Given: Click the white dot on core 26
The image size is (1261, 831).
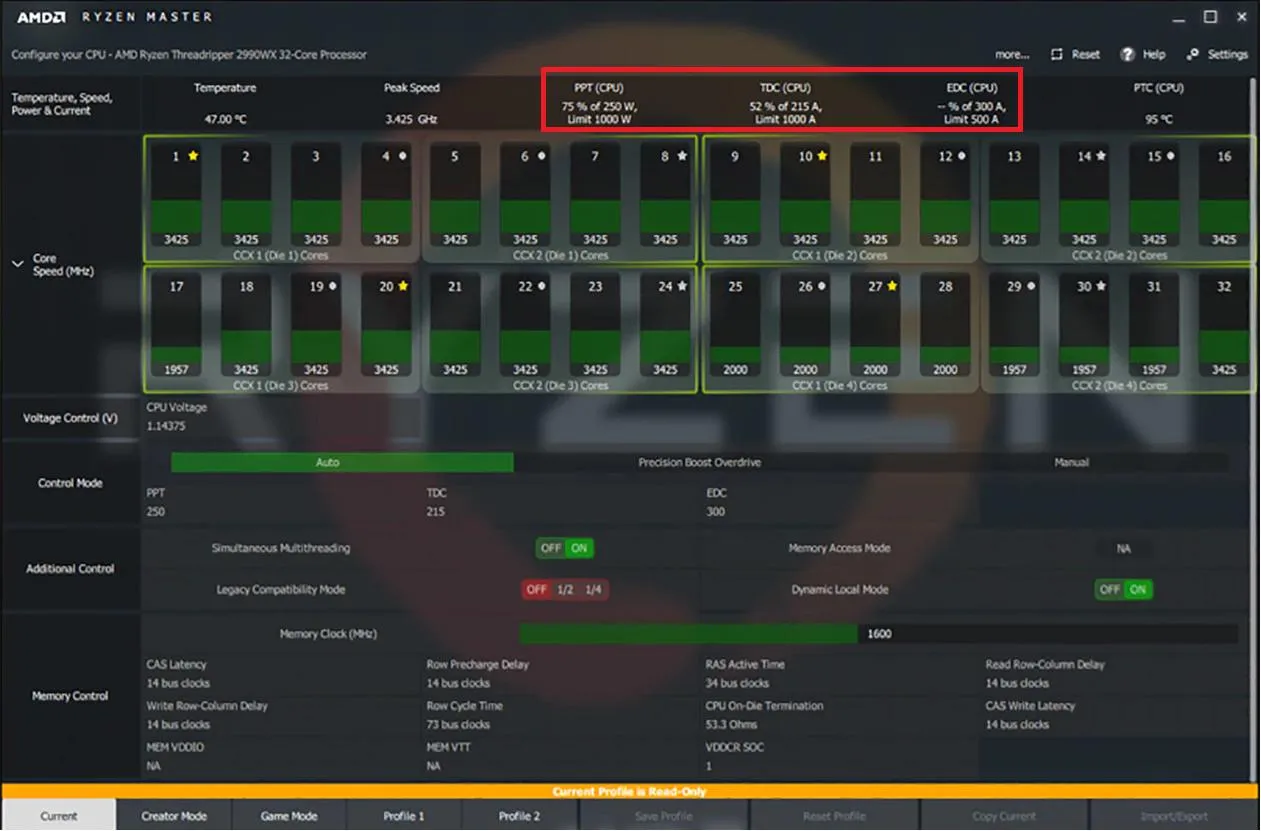Looking at the screenshot, I should coord(822,286).
